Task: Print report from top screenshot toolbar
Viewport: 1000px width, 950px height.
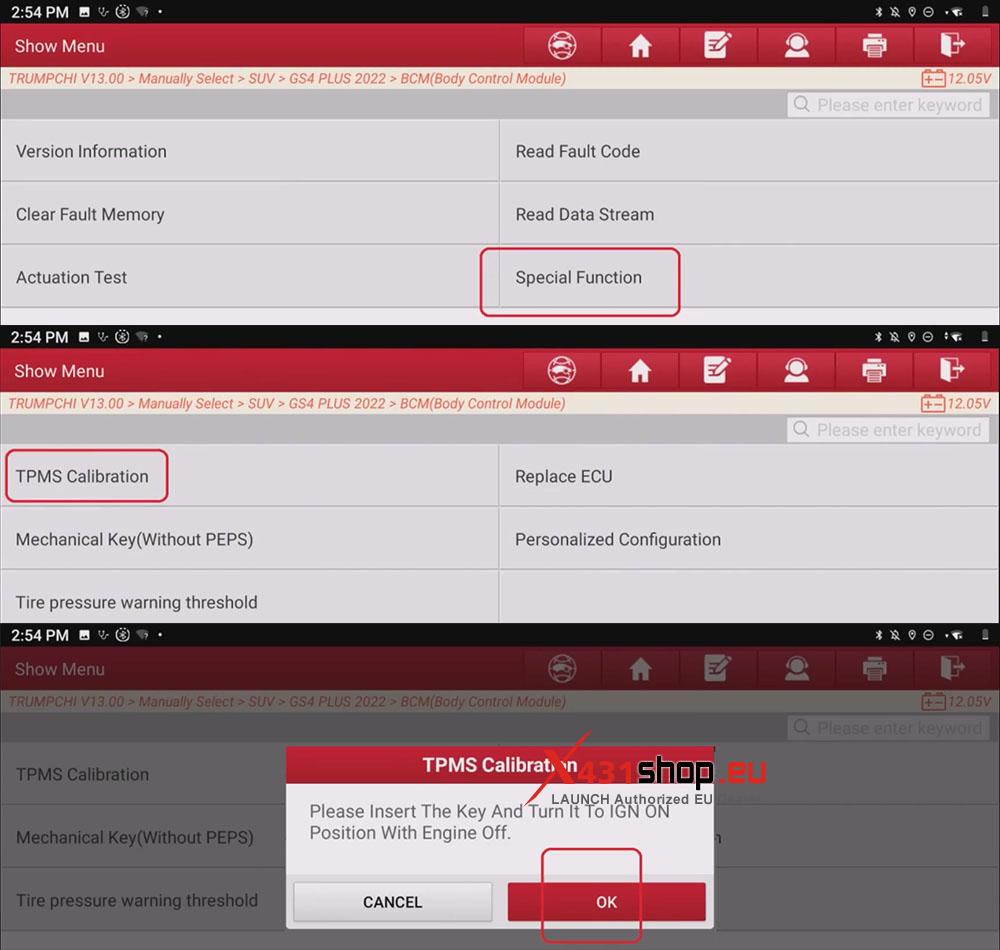Action: 874,45
